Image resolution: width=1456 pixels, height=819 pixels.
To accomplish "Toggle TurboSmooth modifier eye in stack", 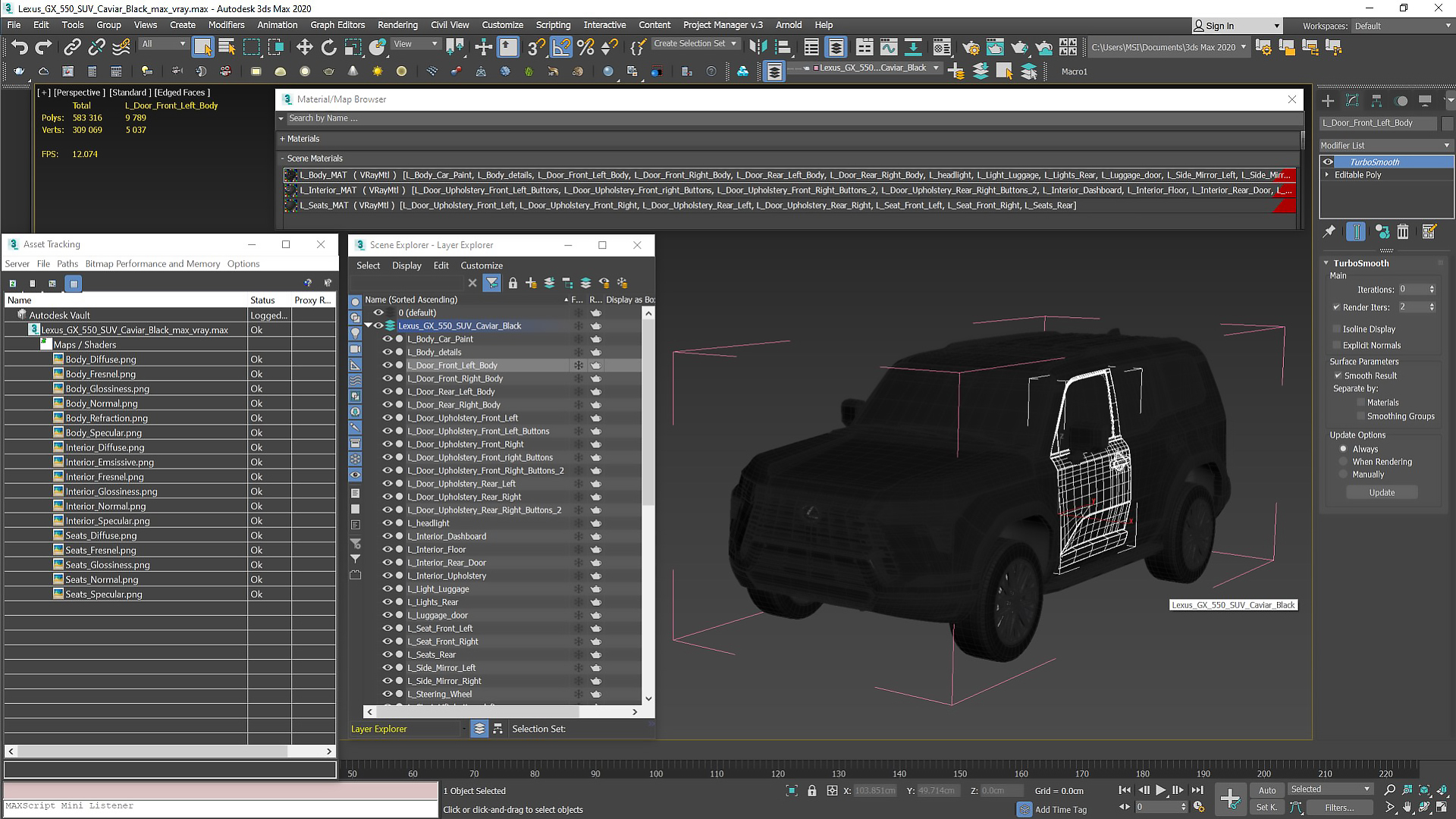I will coord(1328,162).
